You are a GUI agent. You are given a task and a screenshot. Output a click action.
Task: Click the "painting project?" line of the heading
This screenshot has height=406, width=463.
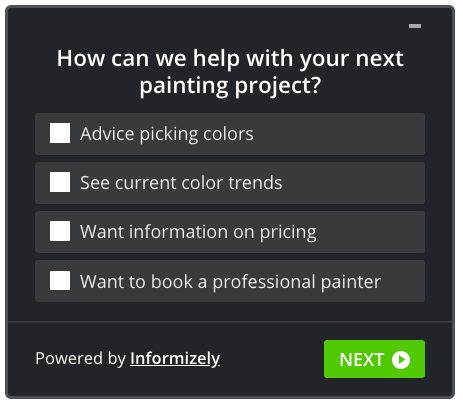point(230,86)
